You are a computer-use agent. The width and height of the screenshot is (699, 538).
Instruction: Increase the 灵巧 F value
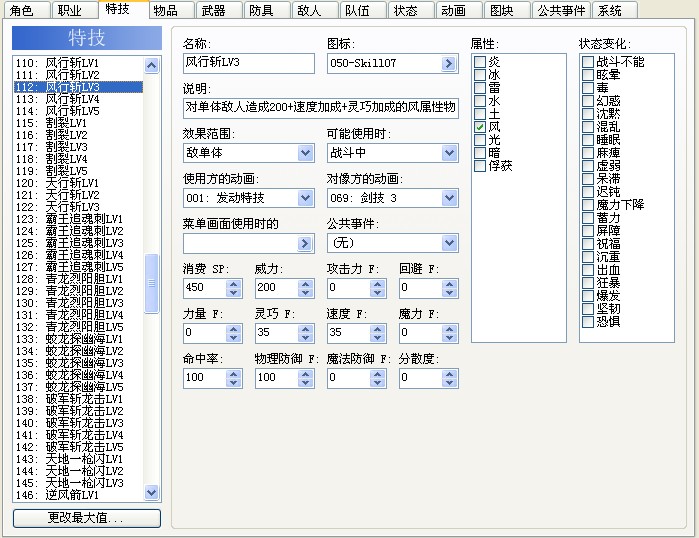point(305,329)
